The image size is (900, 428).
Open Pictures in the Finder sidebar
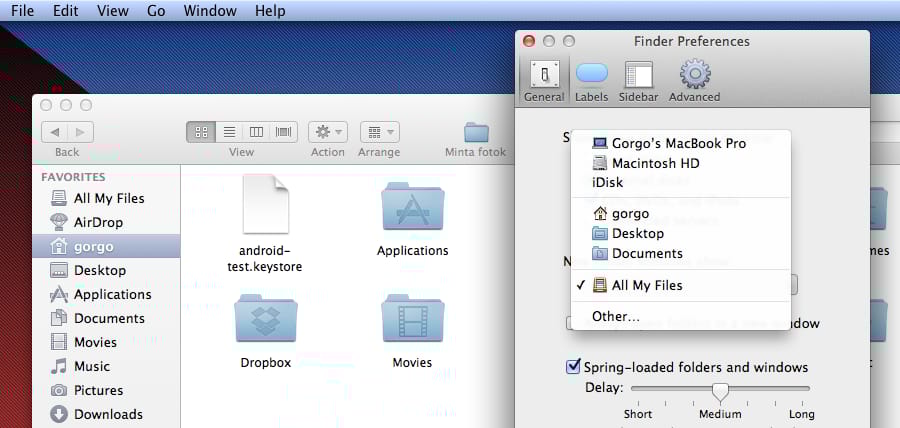tap(106, 390)
